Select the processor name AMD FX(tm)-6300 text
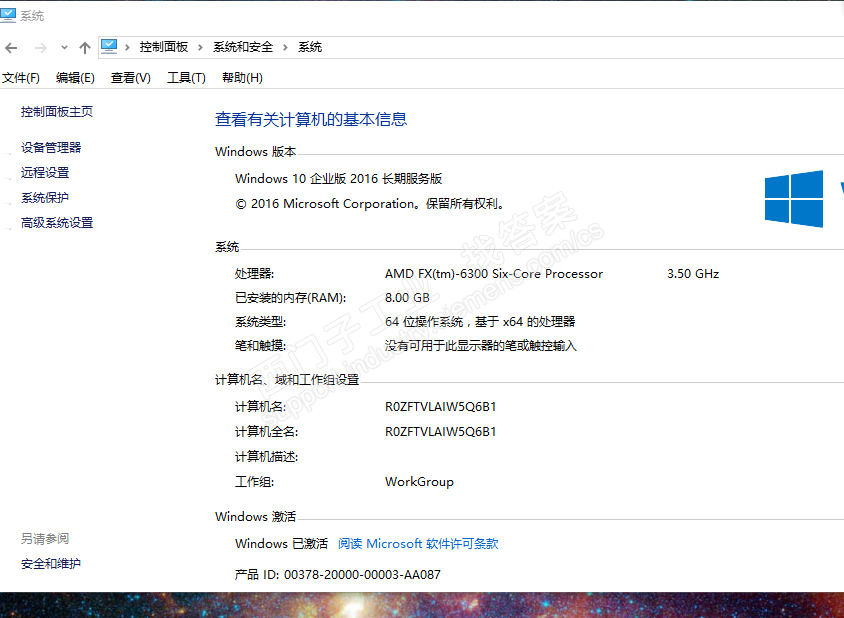This screenshot has height=618, width=844. click(x=494, y=273)
